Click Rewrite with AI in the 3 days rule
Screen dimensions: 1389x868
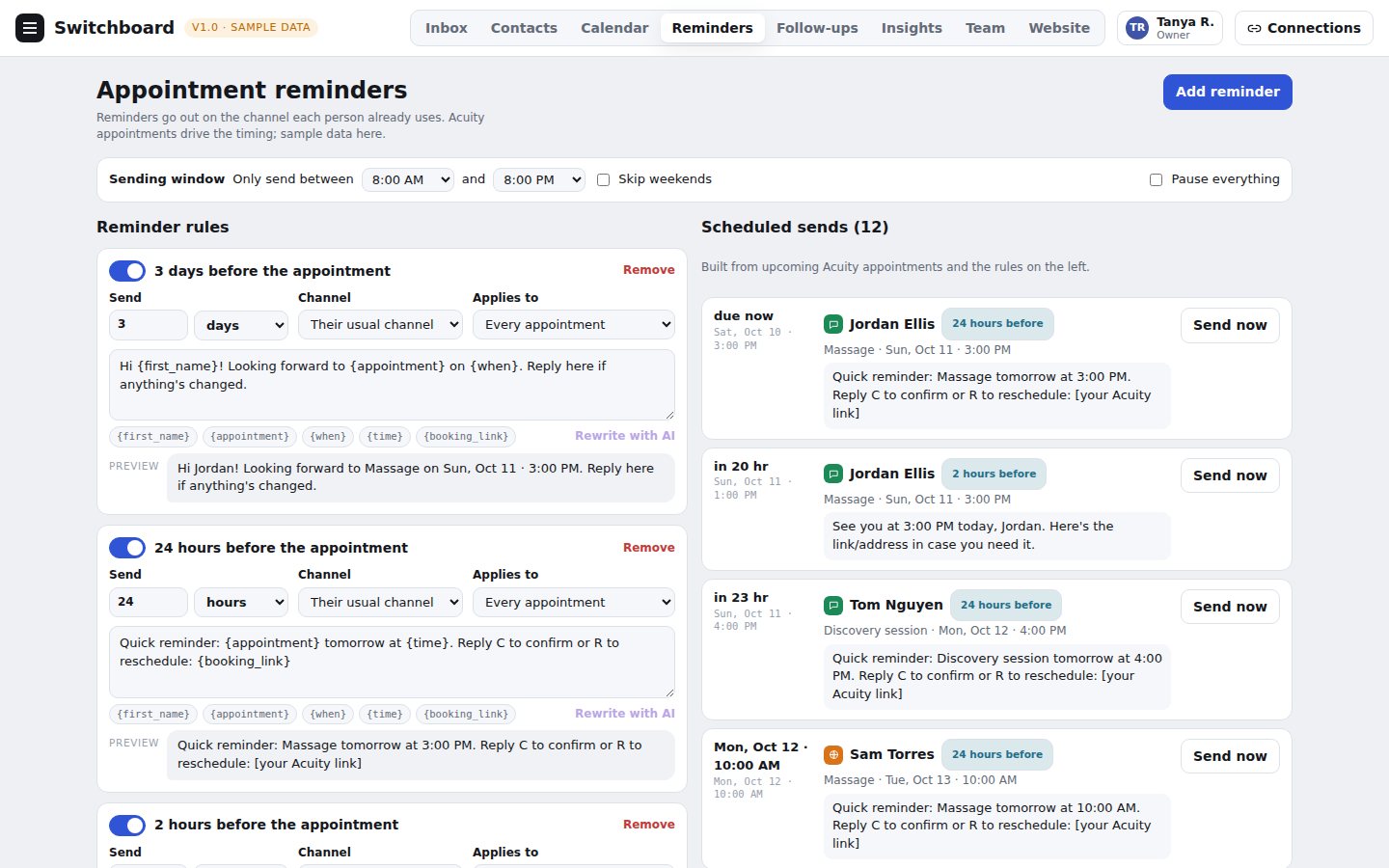tap(625, 436)
